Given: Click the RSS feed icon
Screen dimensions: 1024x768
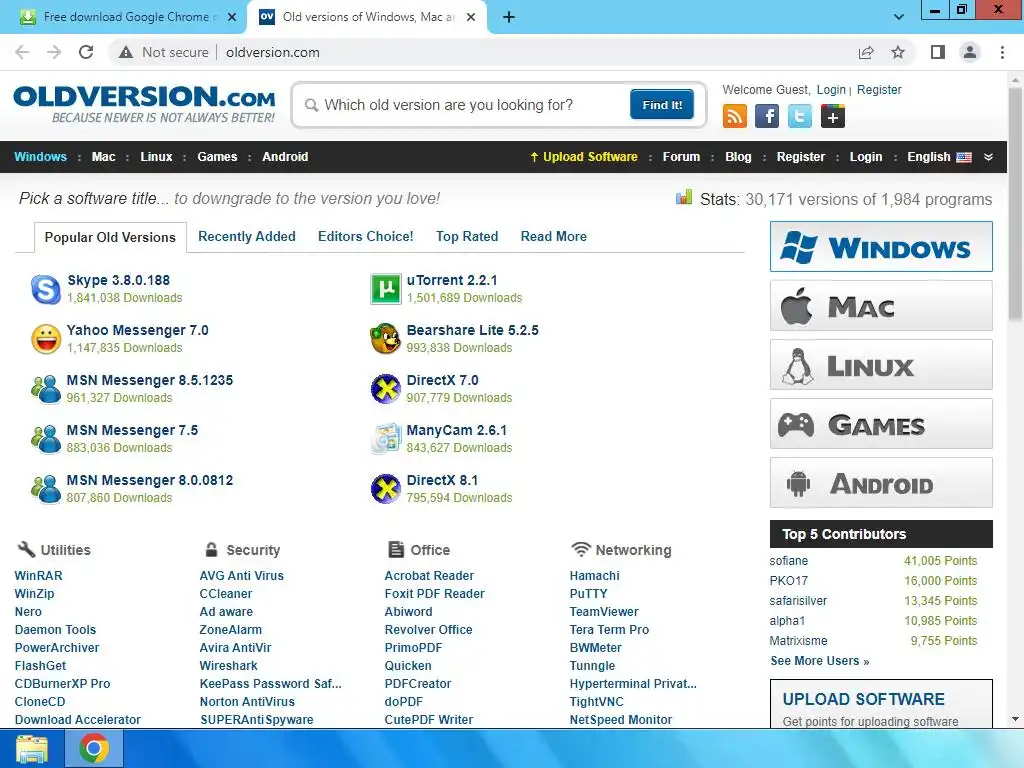Looking at the screenshot, I should 735,117.
